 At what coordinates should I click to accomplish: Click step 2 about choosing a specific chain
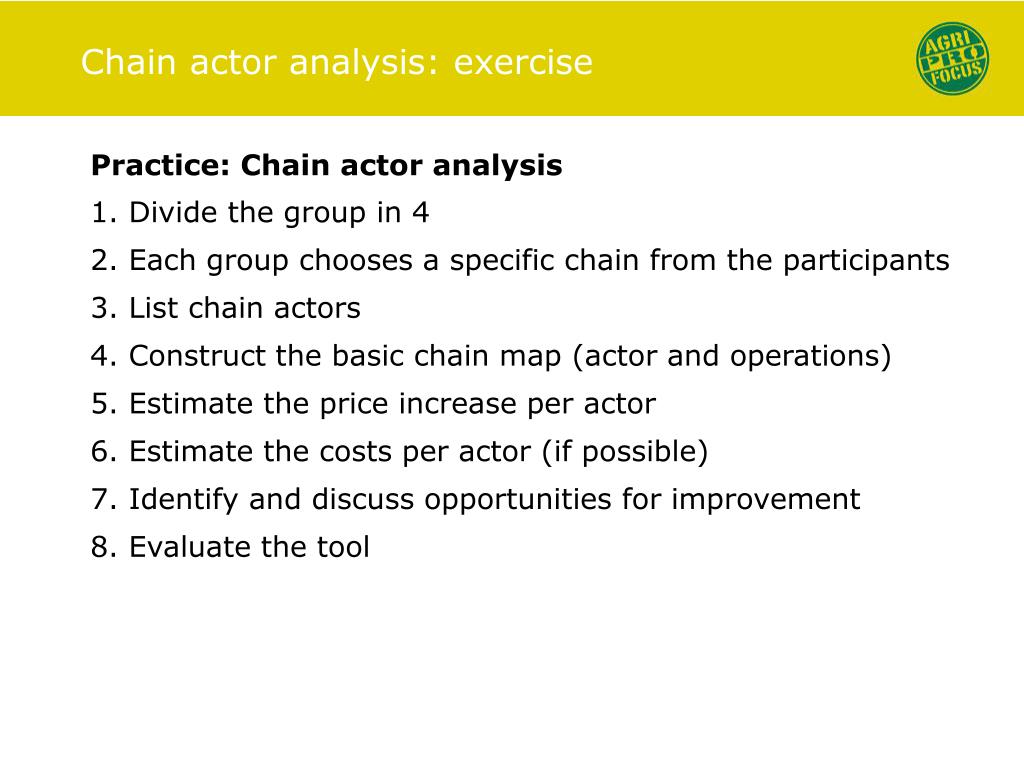click(520, 261)
